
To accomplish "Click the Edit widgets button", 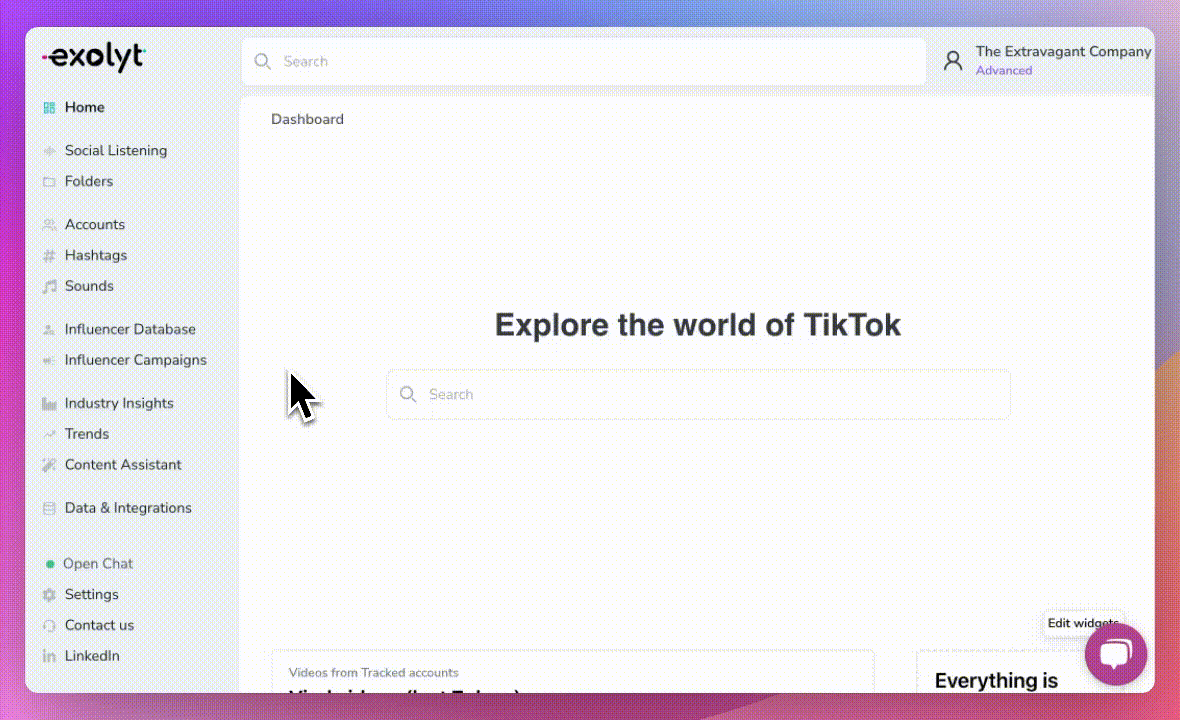I will coord(1082,623).
